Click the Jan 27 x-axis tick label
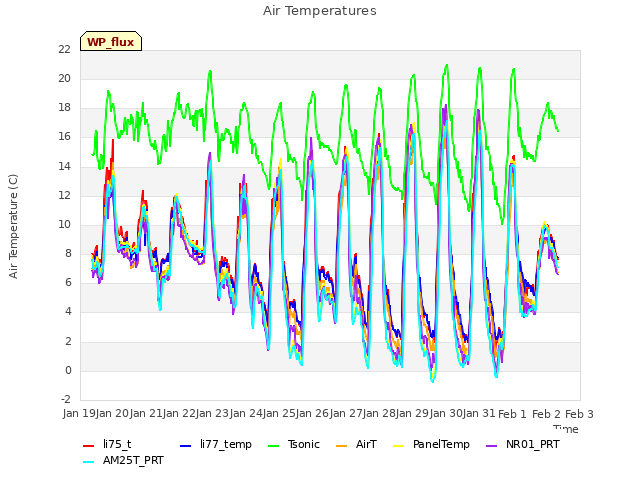 click(x=347, y=413)
